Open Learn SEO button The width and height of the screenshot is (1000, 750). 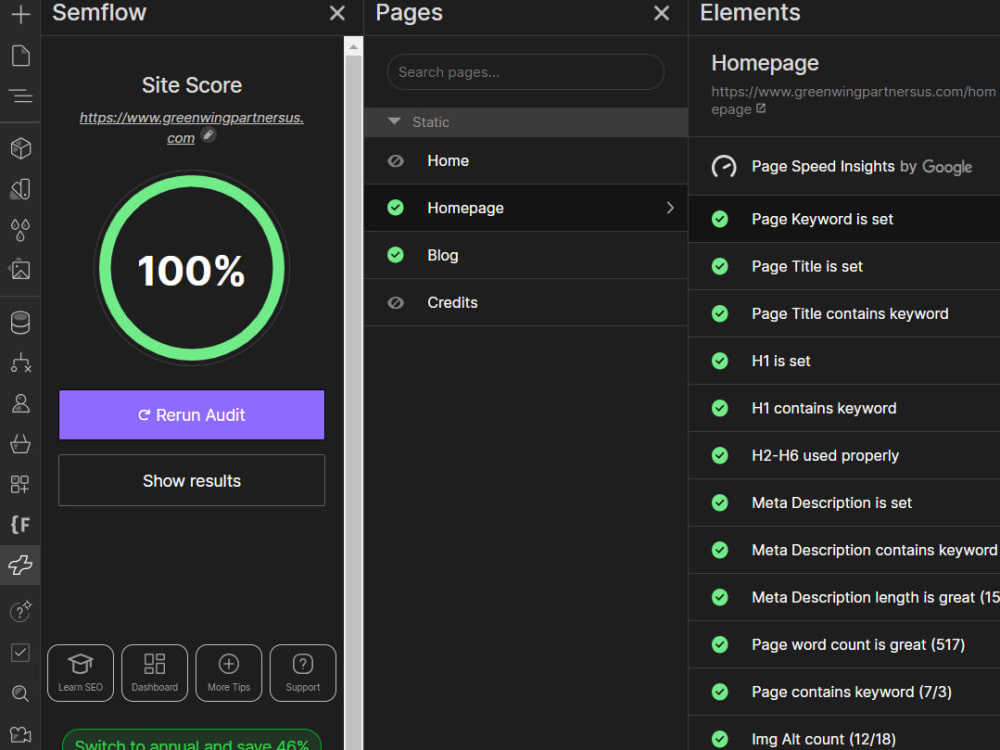[x=80, y=673]
